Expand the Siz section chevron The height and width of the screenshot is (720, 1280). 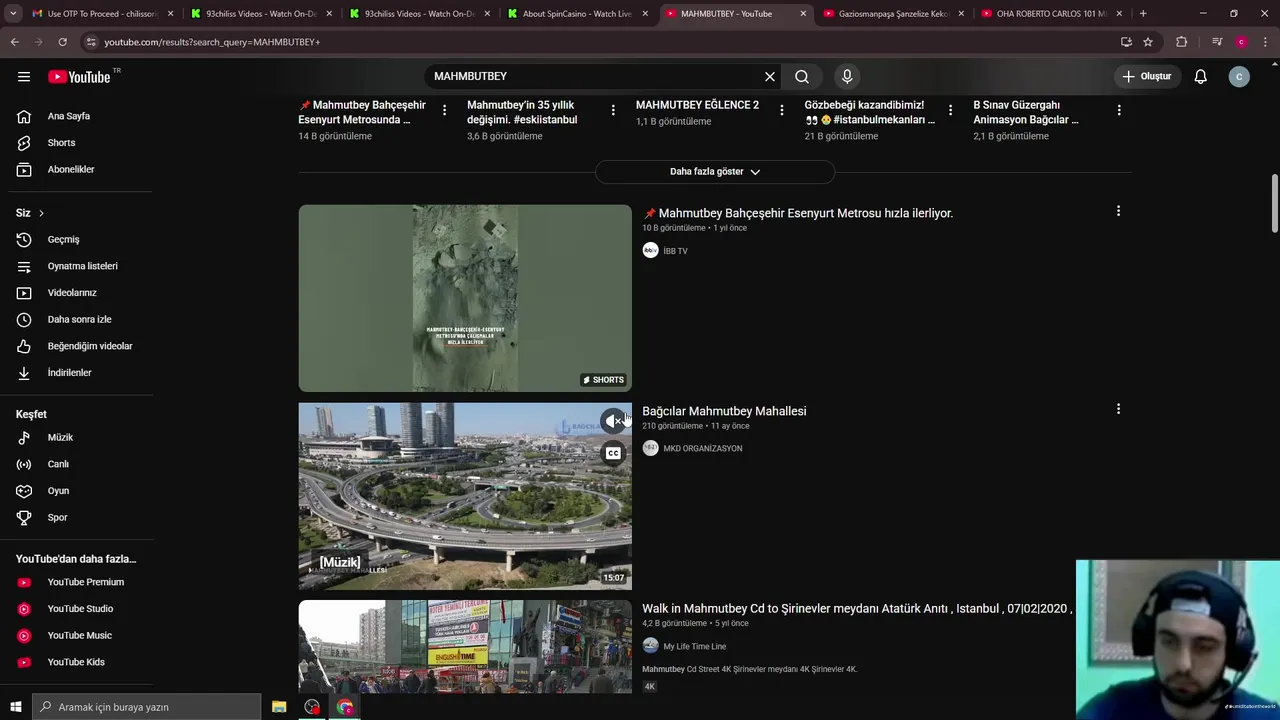pos(41,213)
